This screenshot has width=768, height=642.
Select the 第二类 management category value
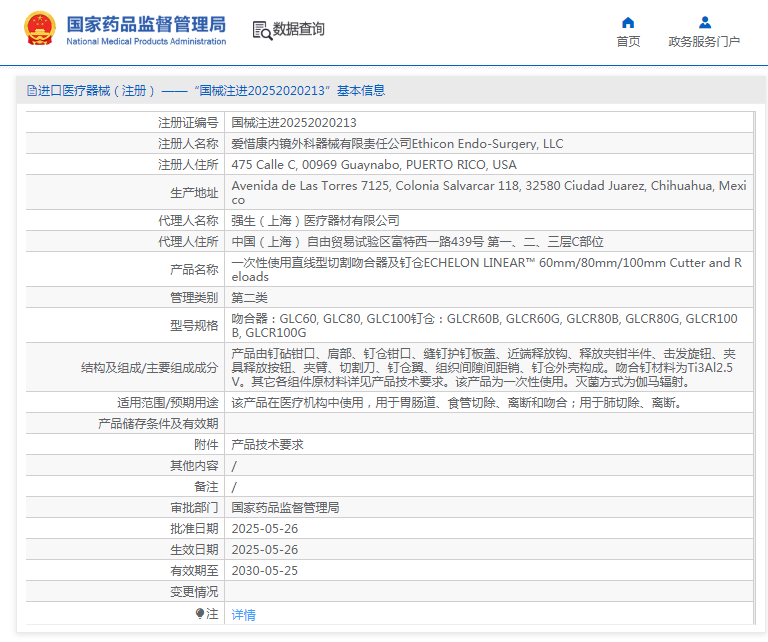pos(249,298)
